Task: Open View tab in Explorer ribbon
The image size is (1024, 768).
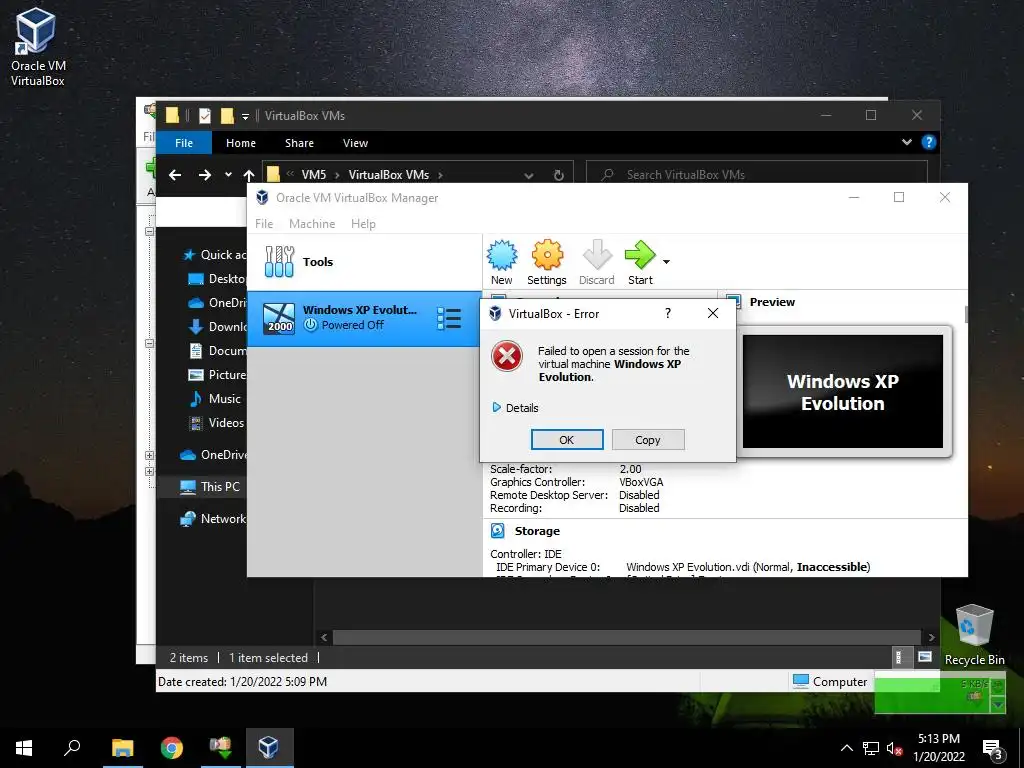Action: [355, 142]
